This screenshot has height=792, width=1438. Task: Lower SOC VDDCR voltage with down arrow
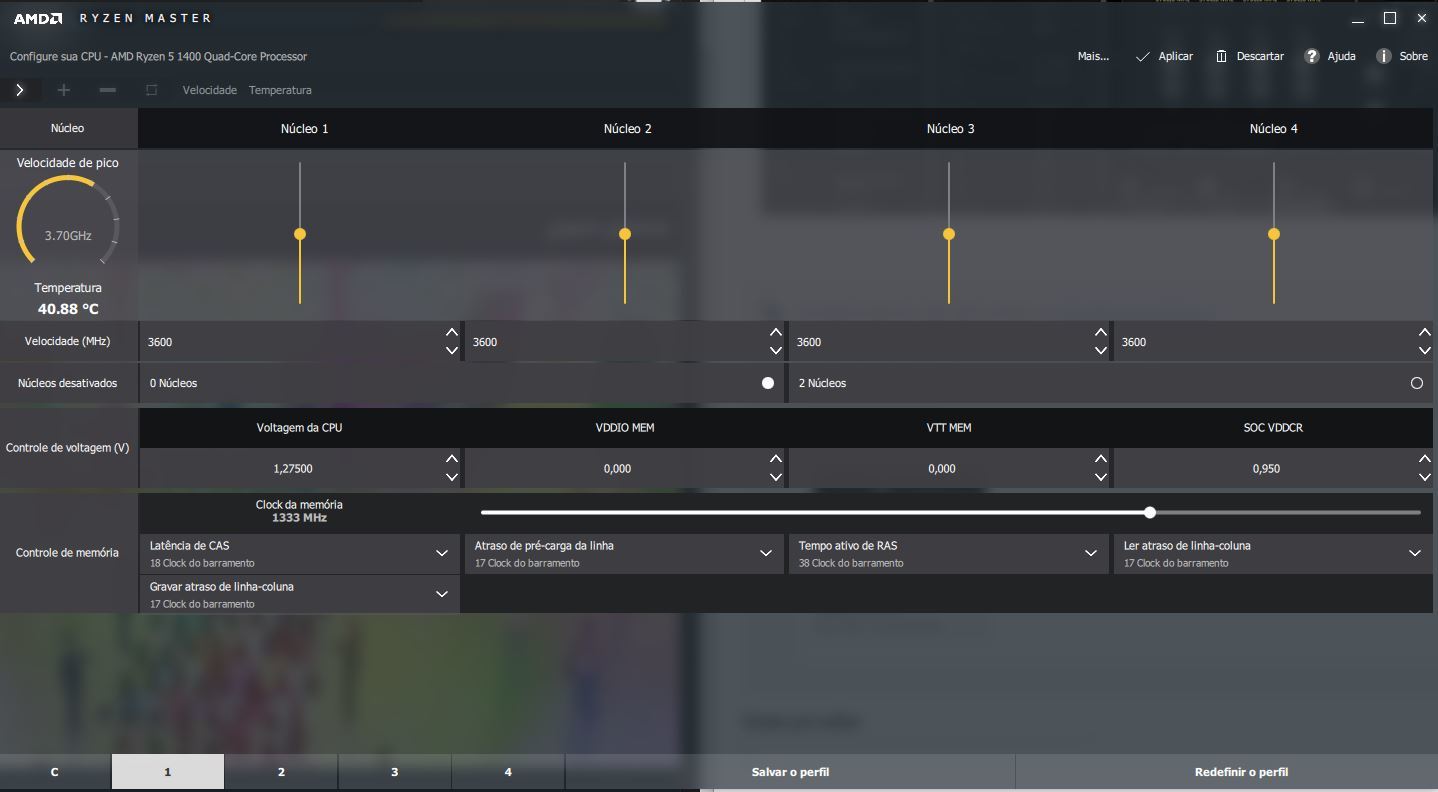click(1425, 477)
